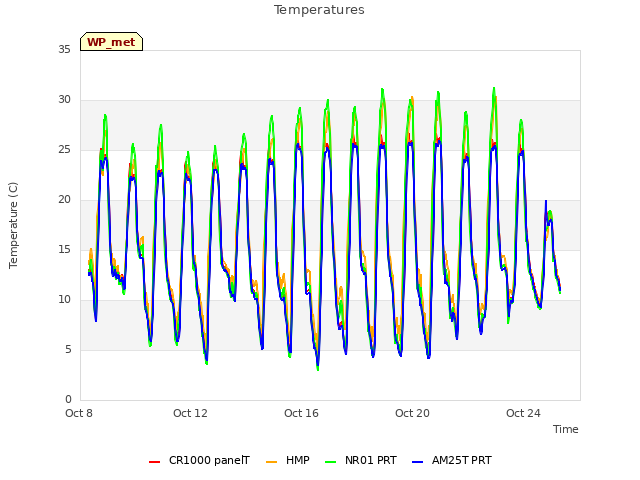Click the Time axis label

(566, 429)
